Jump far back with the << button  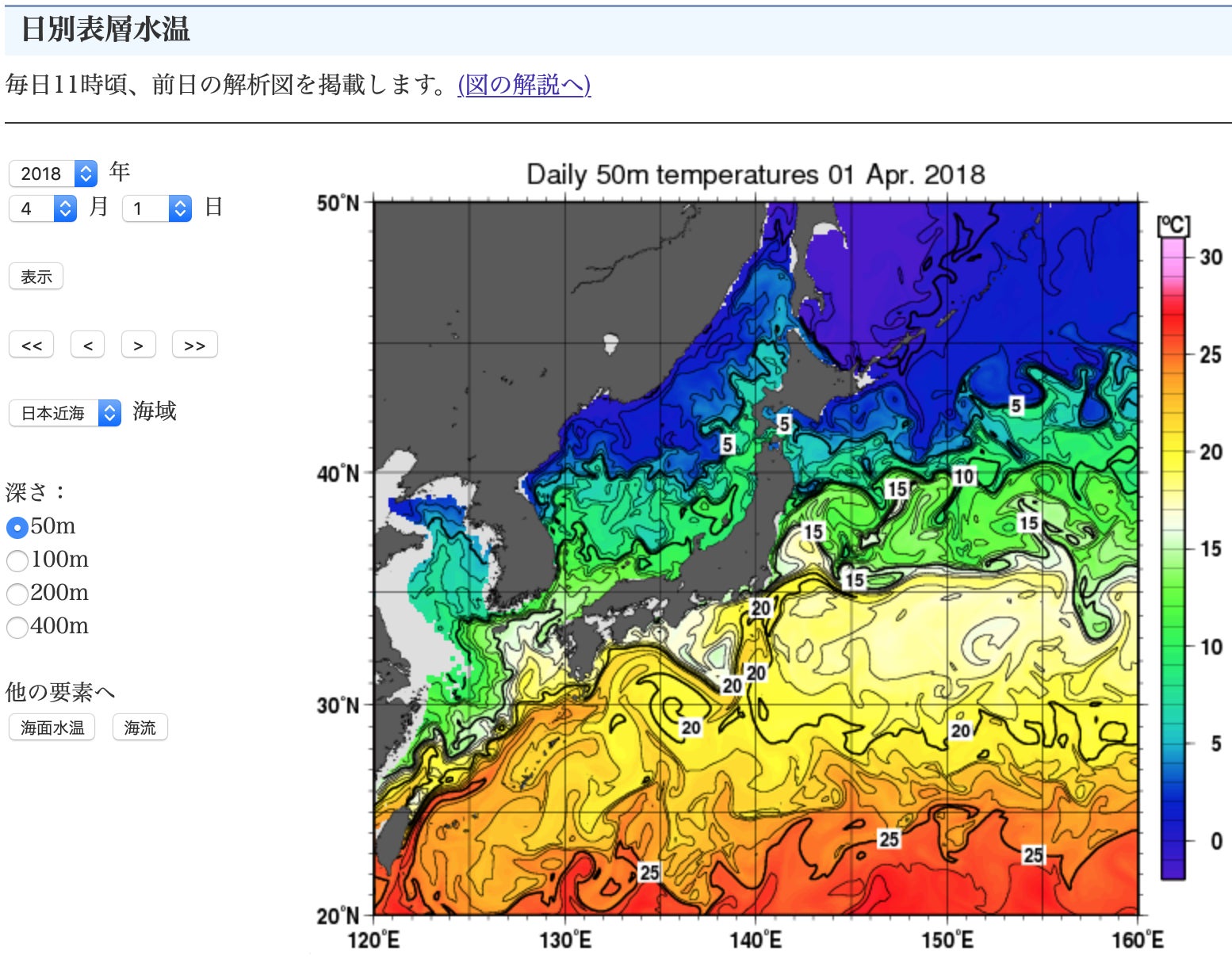(32, 346)
